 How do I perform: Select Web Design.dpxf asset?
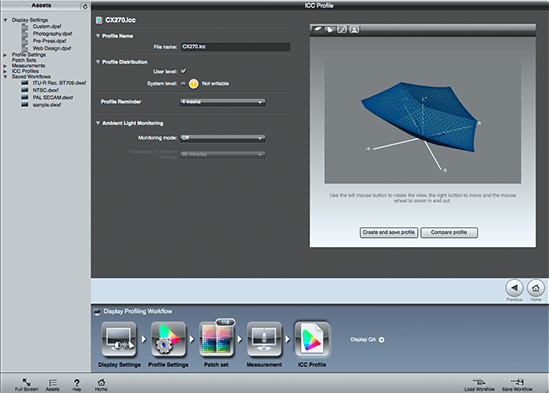[52, 48]
